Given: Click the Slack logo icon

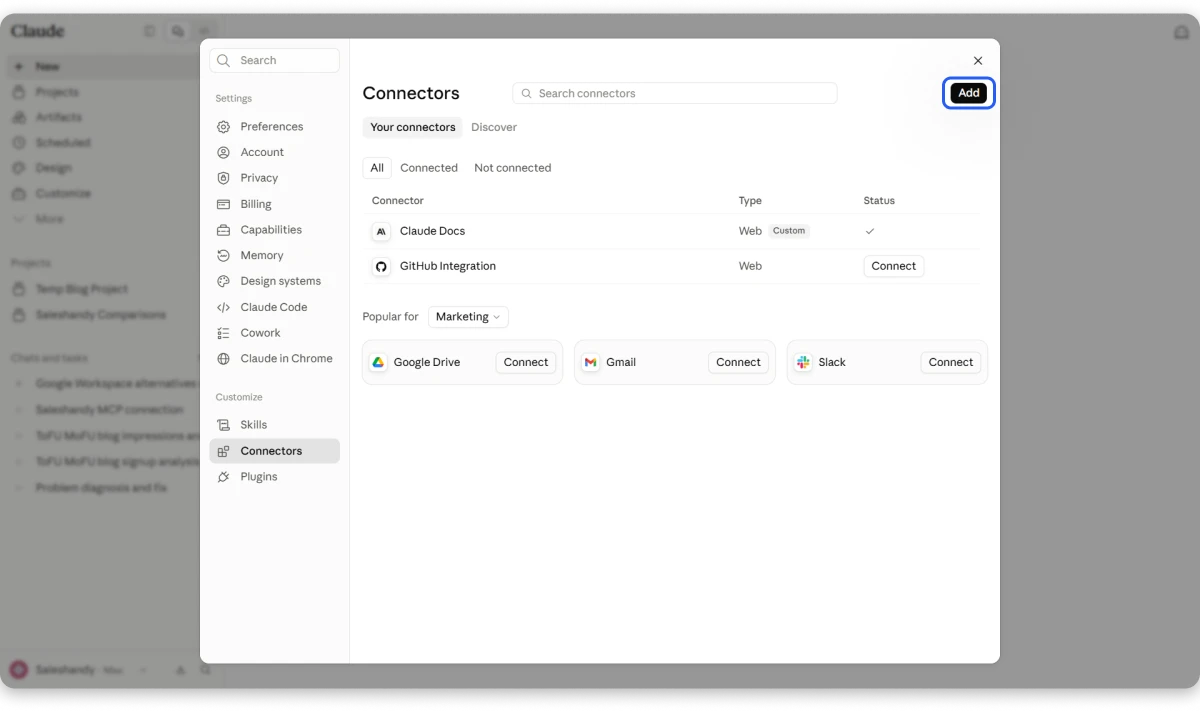Looking at the screenshot, I should (803, 362).
